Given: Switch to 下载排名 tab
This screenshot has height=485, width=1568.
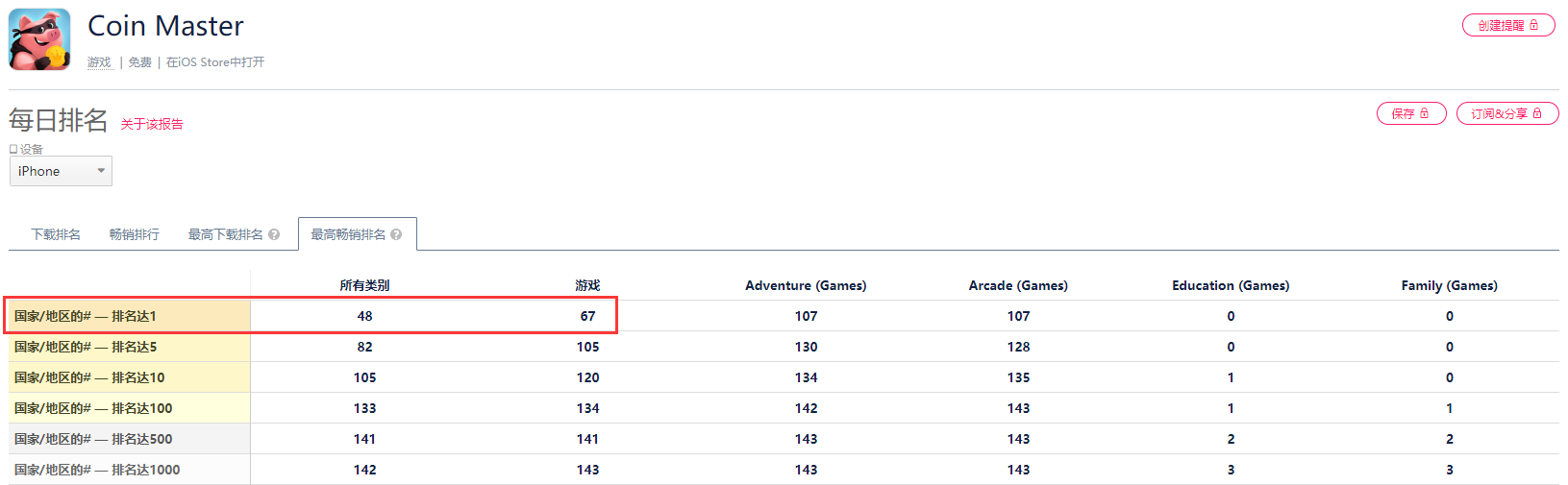Looking at the screenshot, I should click(56, 234).
